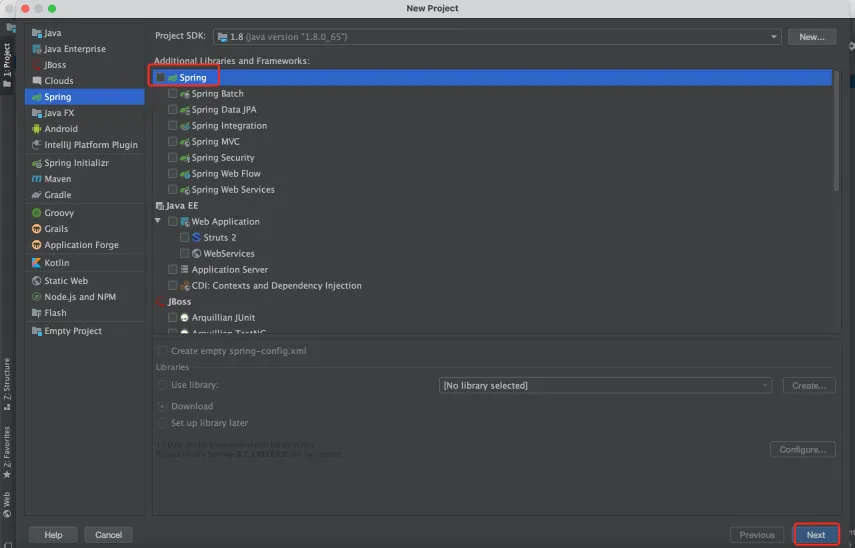Select the Maven project icon
Image resolution: width=855 pixels, height=548 pixels.
click(37, 179)
